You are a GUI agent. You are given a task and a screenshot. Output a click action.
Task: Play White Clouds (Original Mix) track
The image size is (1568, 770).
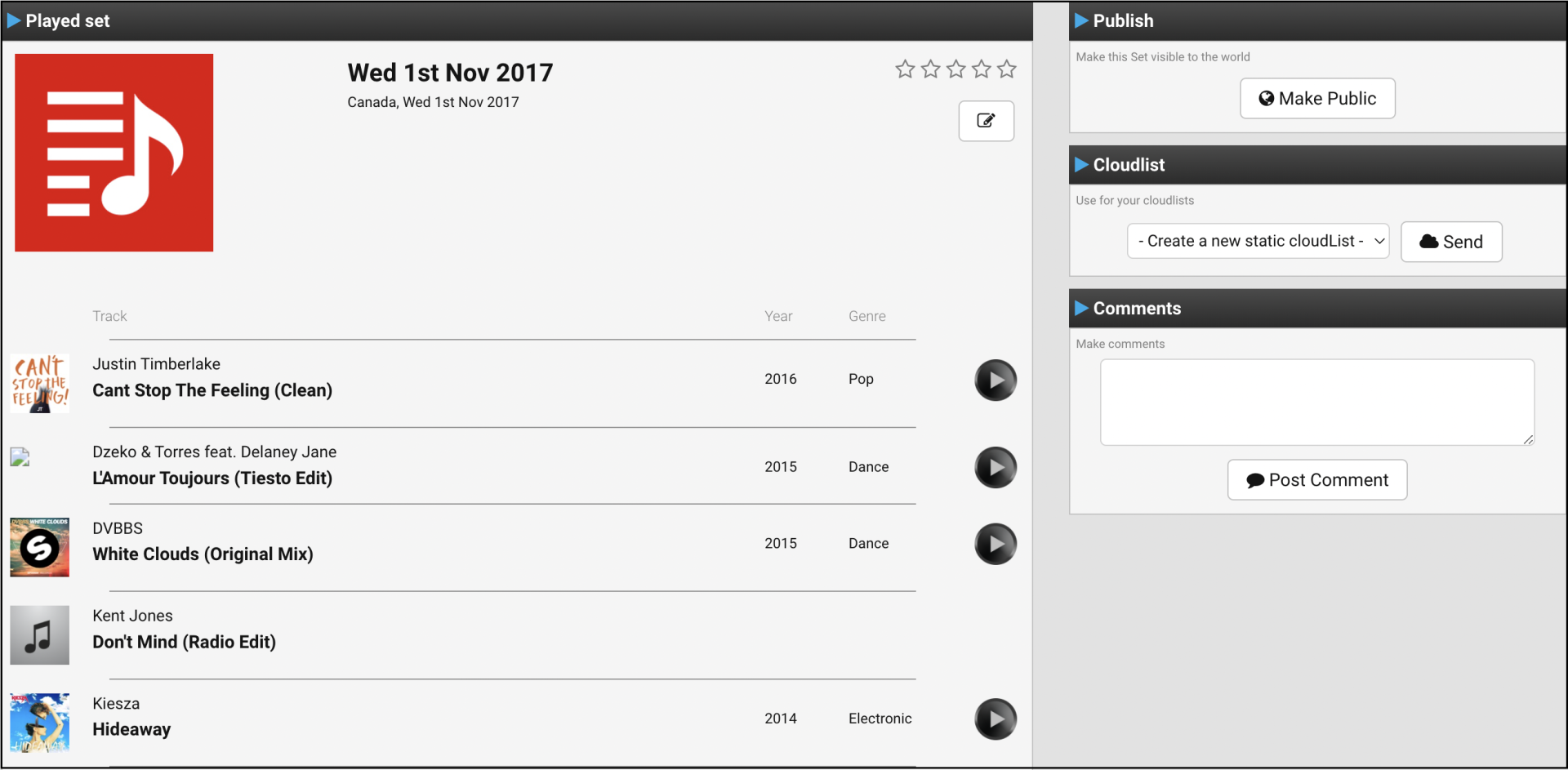(x=995, y=544)
